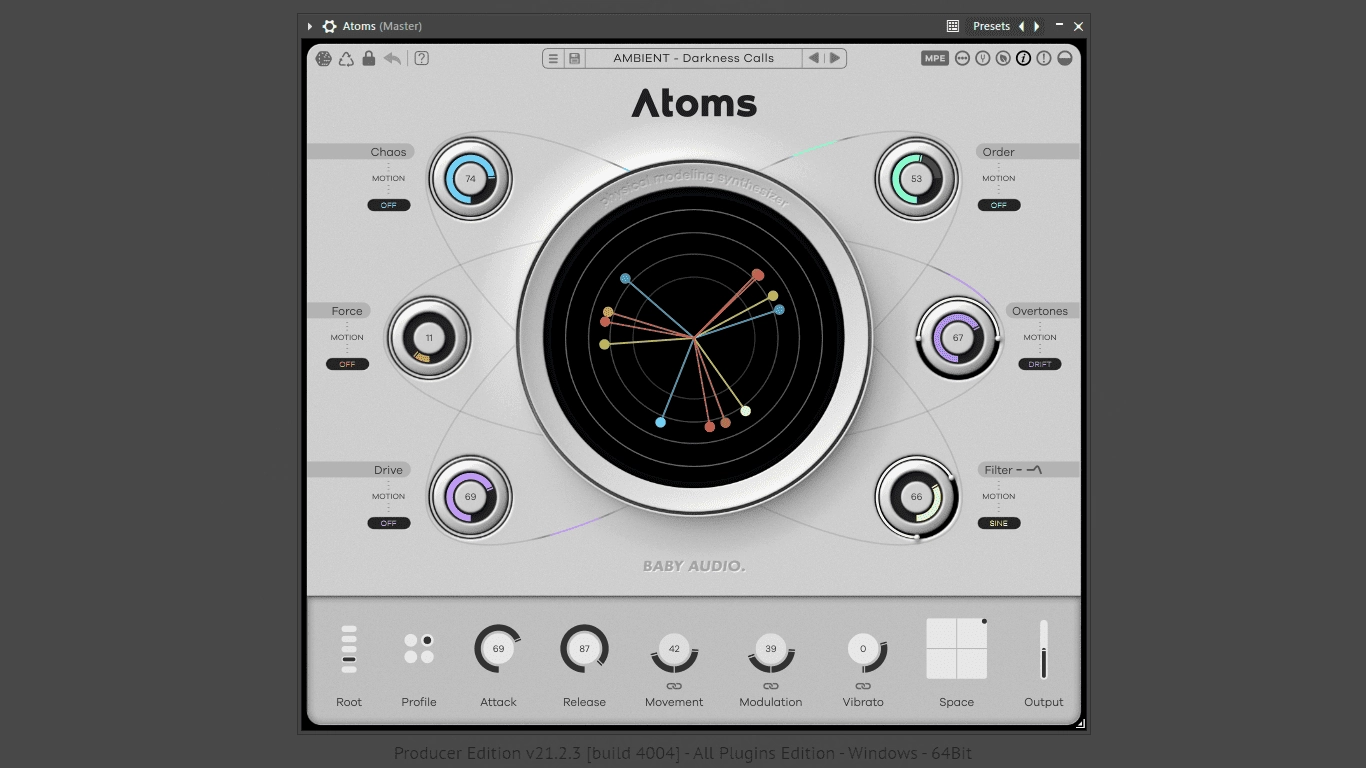Open the AMBIENT - Darkness Calls preset name

694,58
